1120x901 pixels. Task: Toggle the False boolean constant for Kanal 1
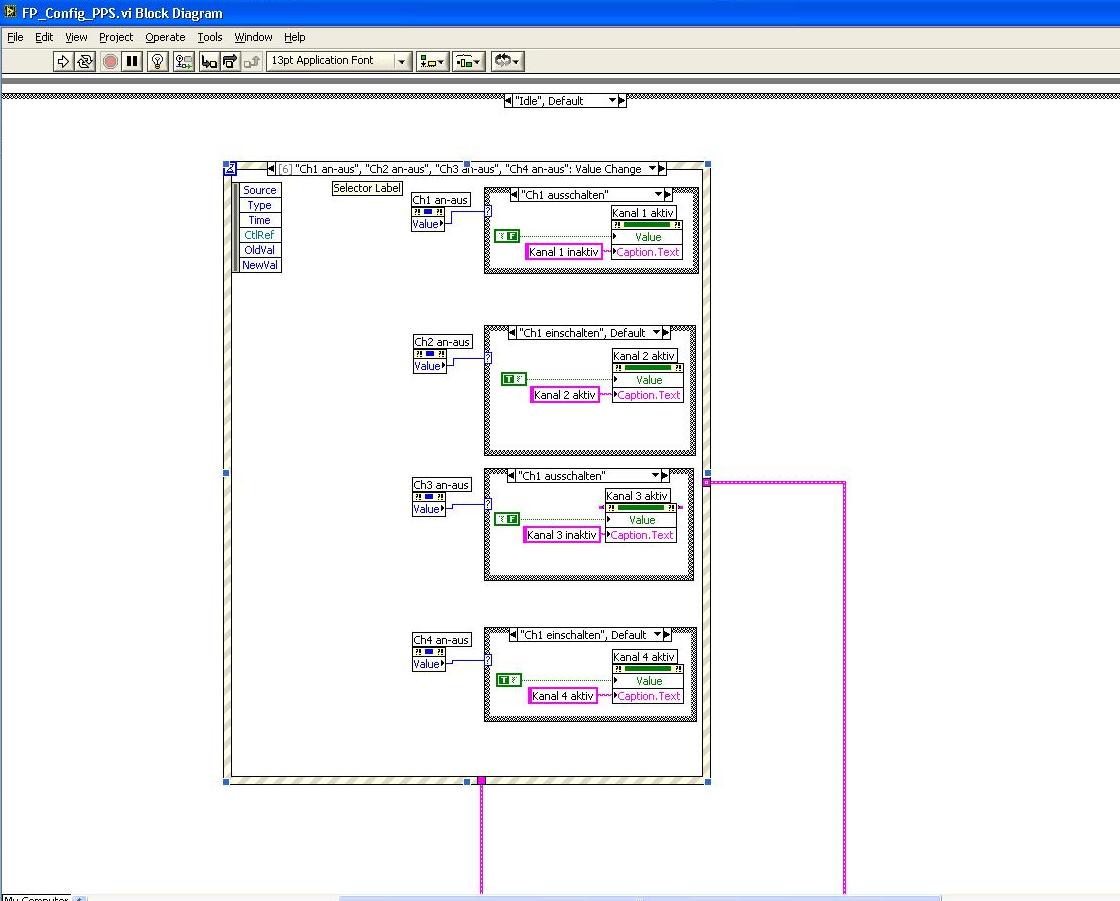click(x=507, y=236)
